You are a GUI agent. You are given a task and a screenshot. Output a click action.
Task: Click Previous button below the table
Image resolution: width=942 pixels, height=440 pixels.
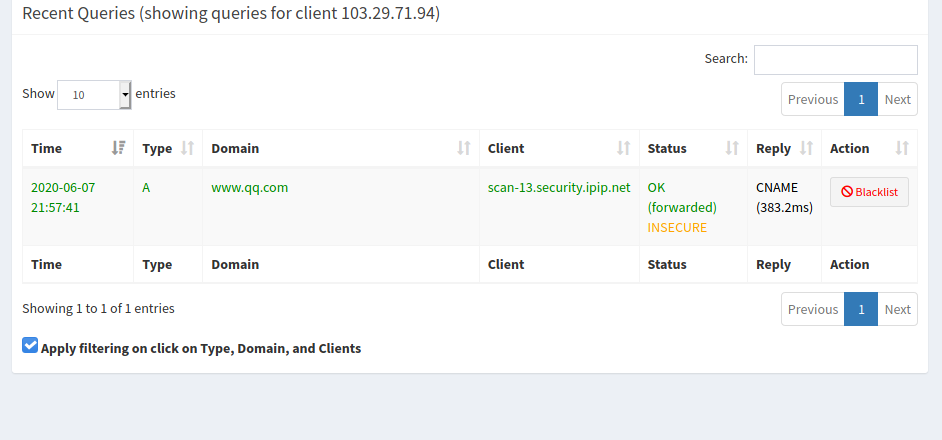pos(812,309)
